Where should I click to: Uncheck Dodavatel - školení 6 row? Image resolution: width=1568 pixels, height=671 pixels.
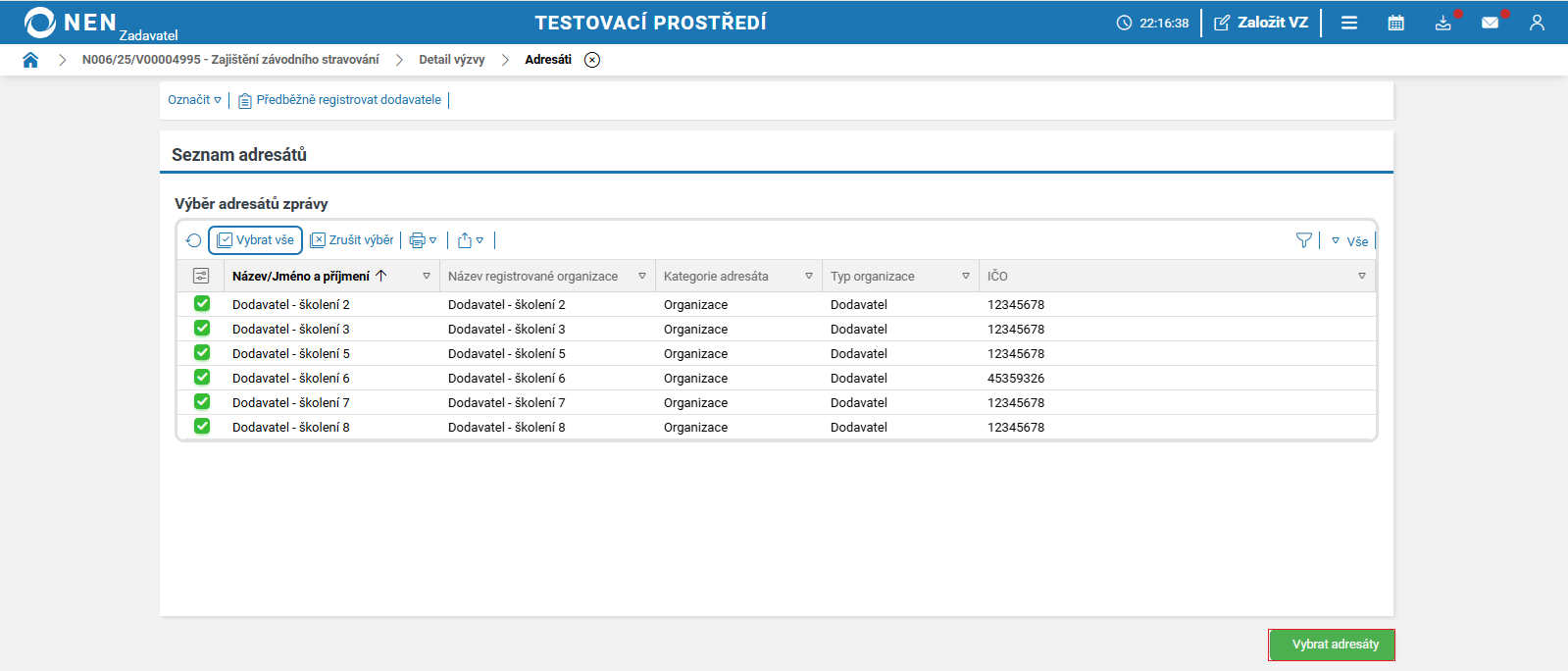tap(202, 378)
